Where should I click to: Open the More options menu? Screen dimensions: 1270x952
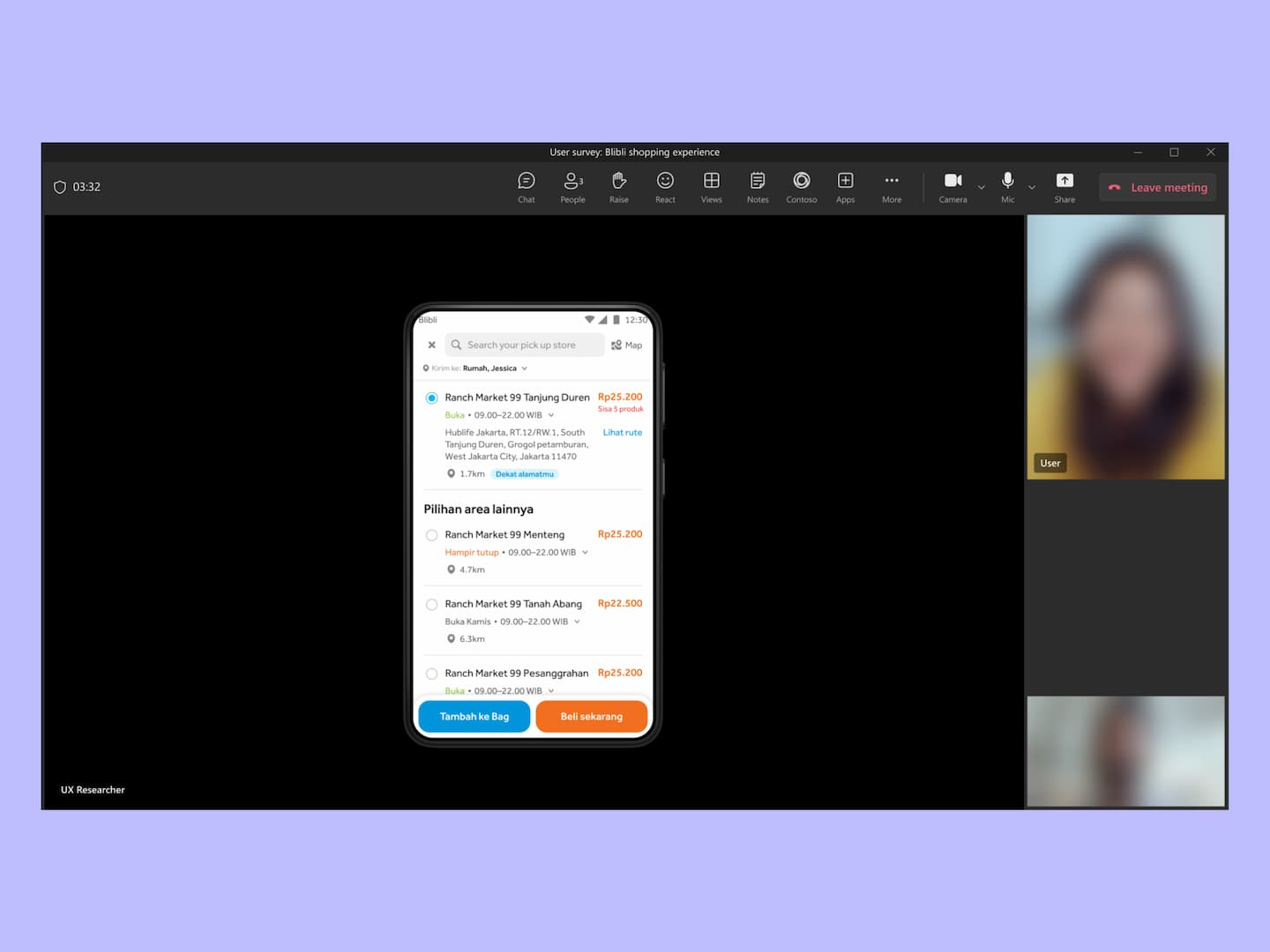click(892, 187)
